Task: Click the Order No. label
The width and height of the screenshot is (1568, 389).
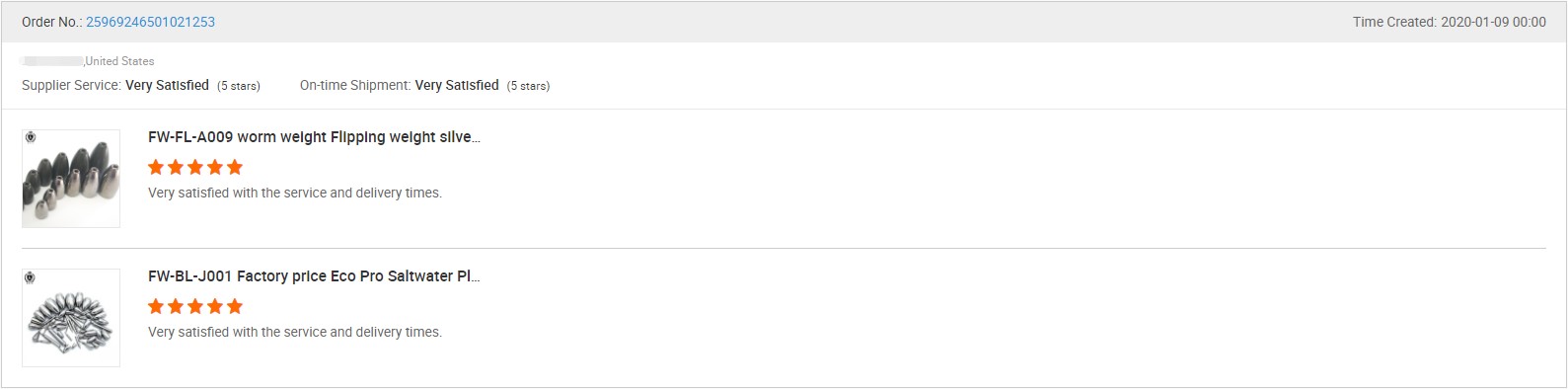Action: click(x=51, y=22)
